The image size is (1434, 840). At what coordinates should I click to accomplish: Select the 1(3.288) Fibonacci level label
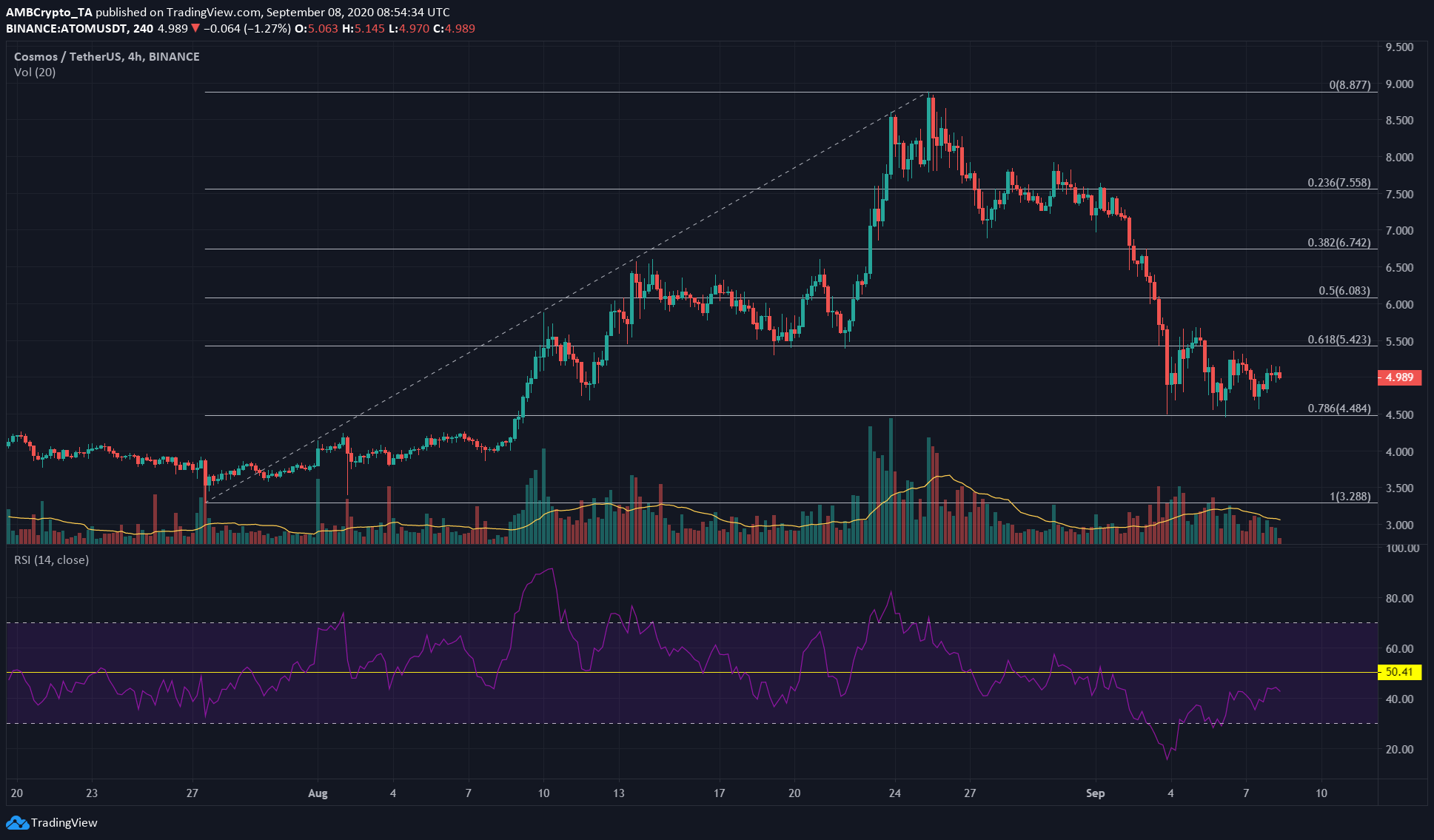tap(1350, 497)
